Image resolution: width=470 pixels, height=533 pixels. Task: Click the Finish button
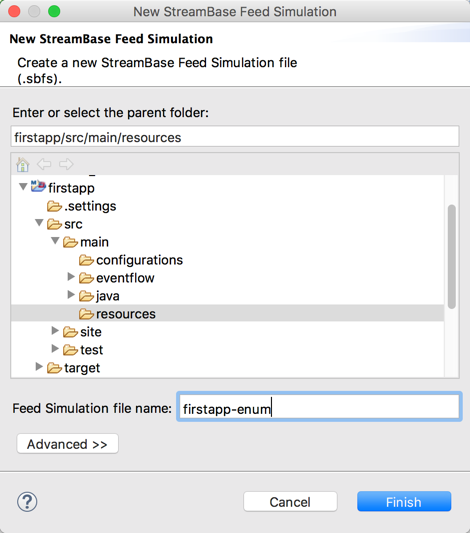[404, 501]
